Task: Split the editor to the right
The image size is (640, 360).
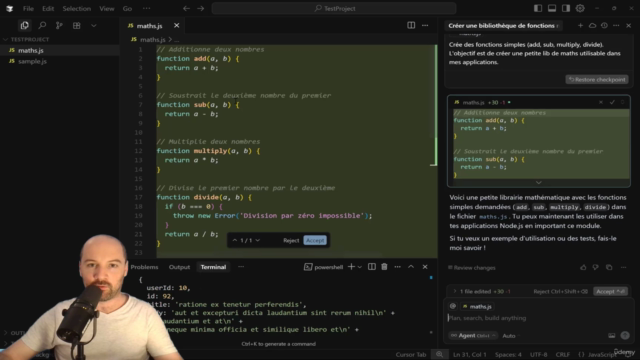Action: 411,25
